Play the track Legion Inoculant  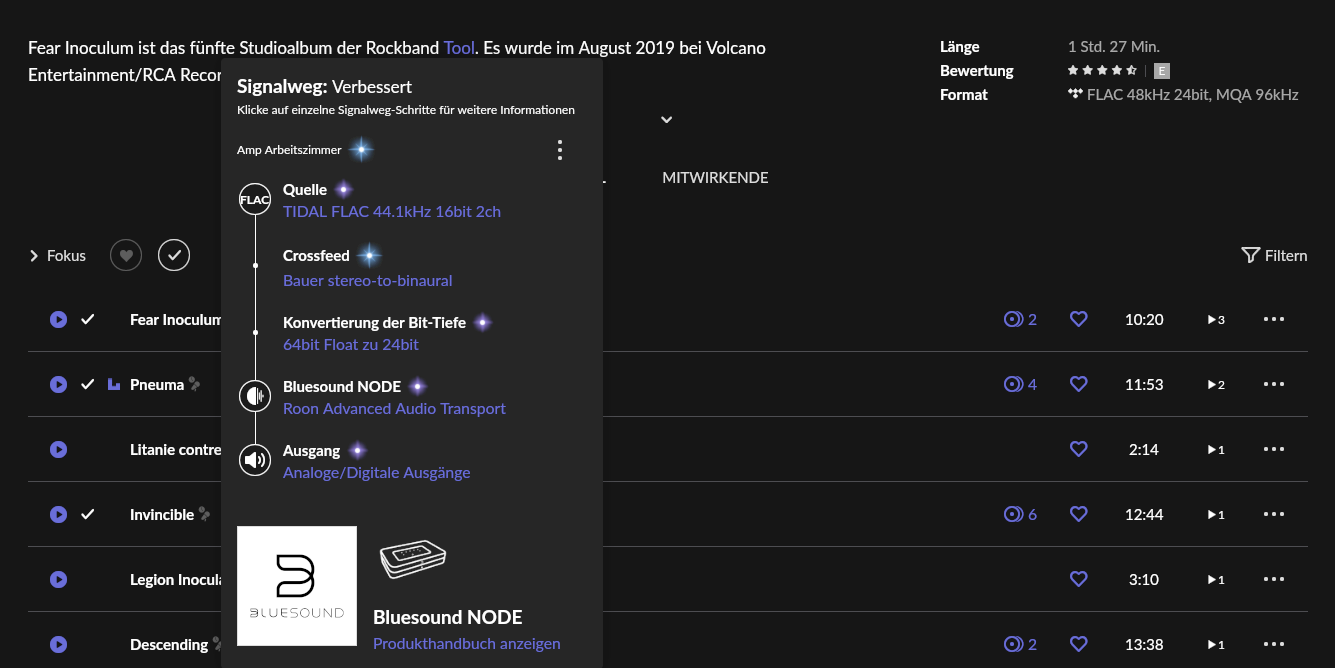click(x=58, y=580)
